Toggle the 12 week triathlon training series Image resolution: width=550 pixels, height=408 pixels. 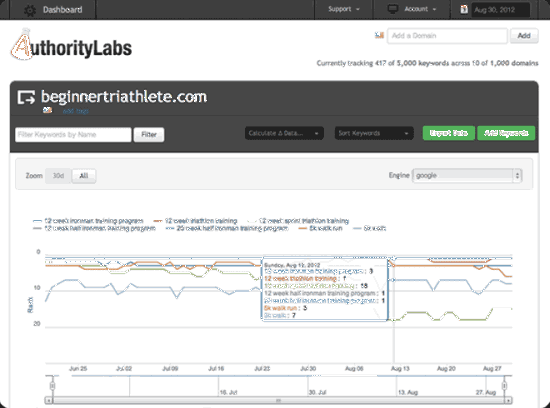[x=195, y=221]
